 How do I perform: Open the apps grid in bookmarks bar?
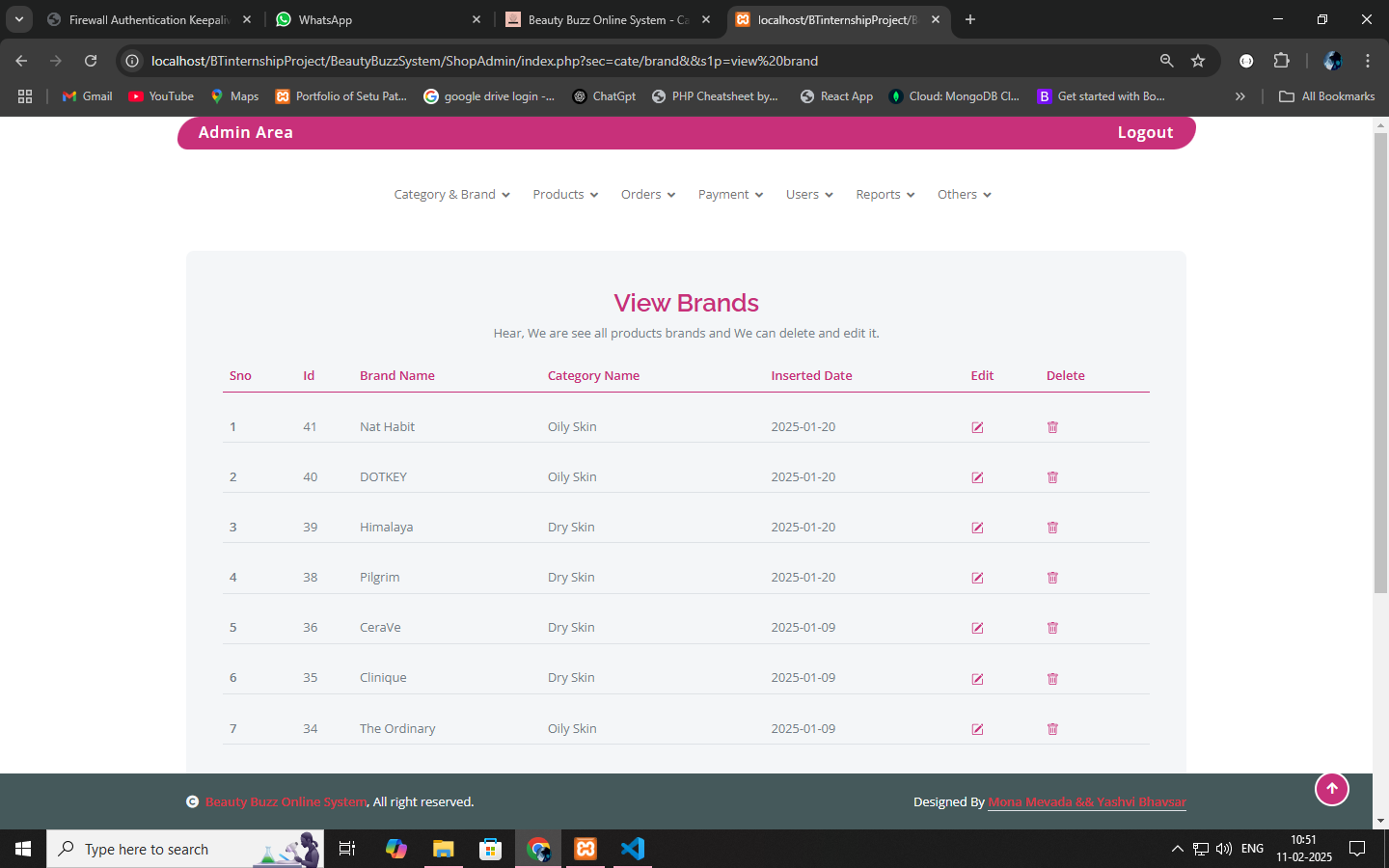(x=25, y=96)
